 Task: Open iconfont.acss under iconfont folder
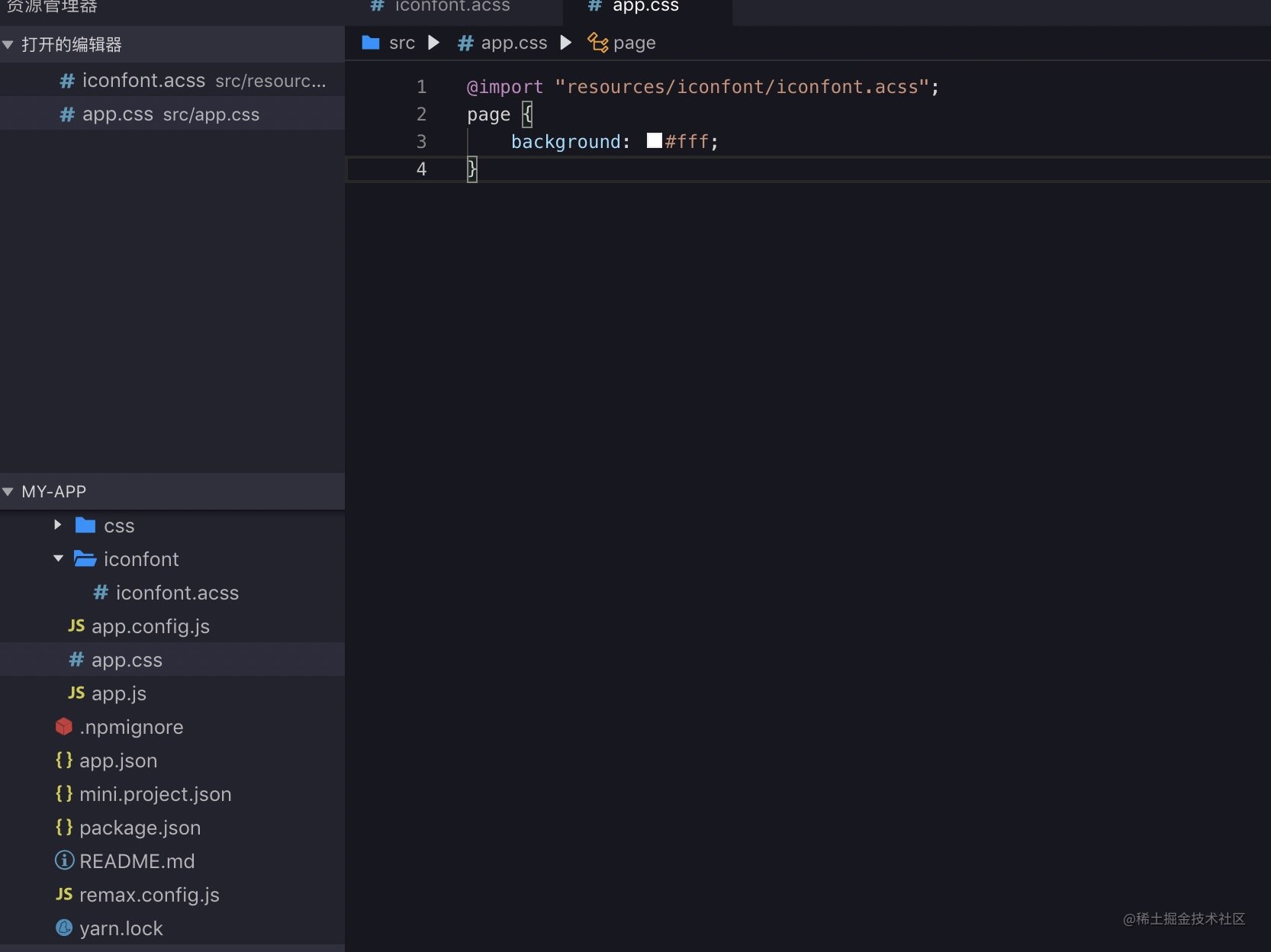(x=172, y=593)
